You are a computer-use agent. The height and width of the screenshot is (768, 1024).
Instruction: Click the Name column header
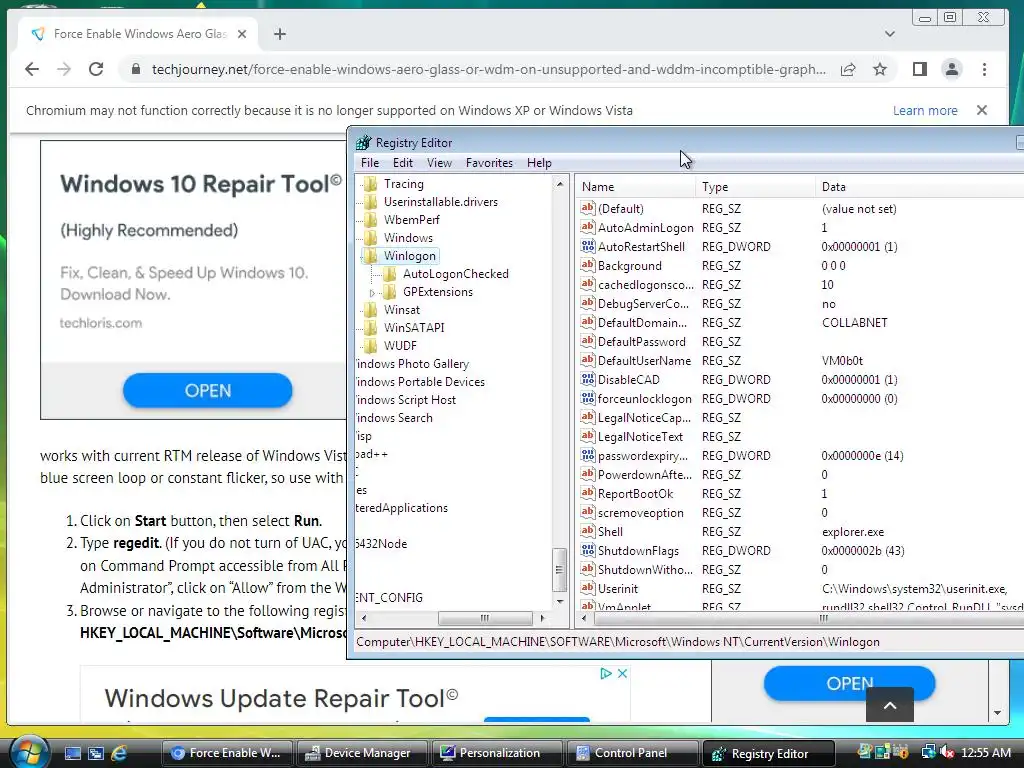click(637, 187)
